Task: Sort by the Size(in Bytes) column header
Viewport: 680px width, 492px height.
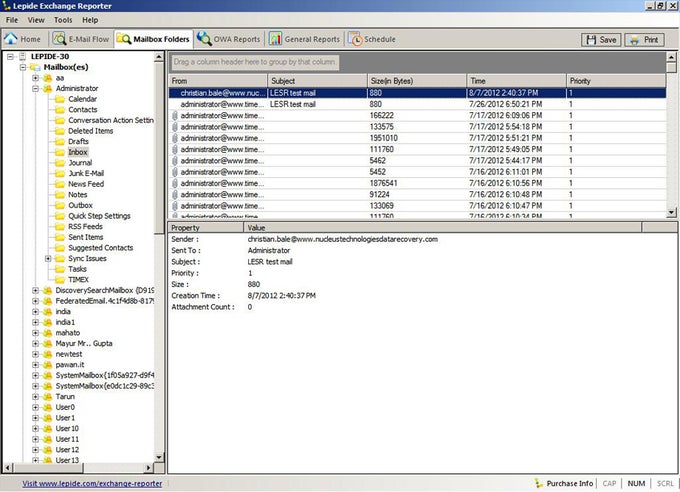Action: pos(416,81)
